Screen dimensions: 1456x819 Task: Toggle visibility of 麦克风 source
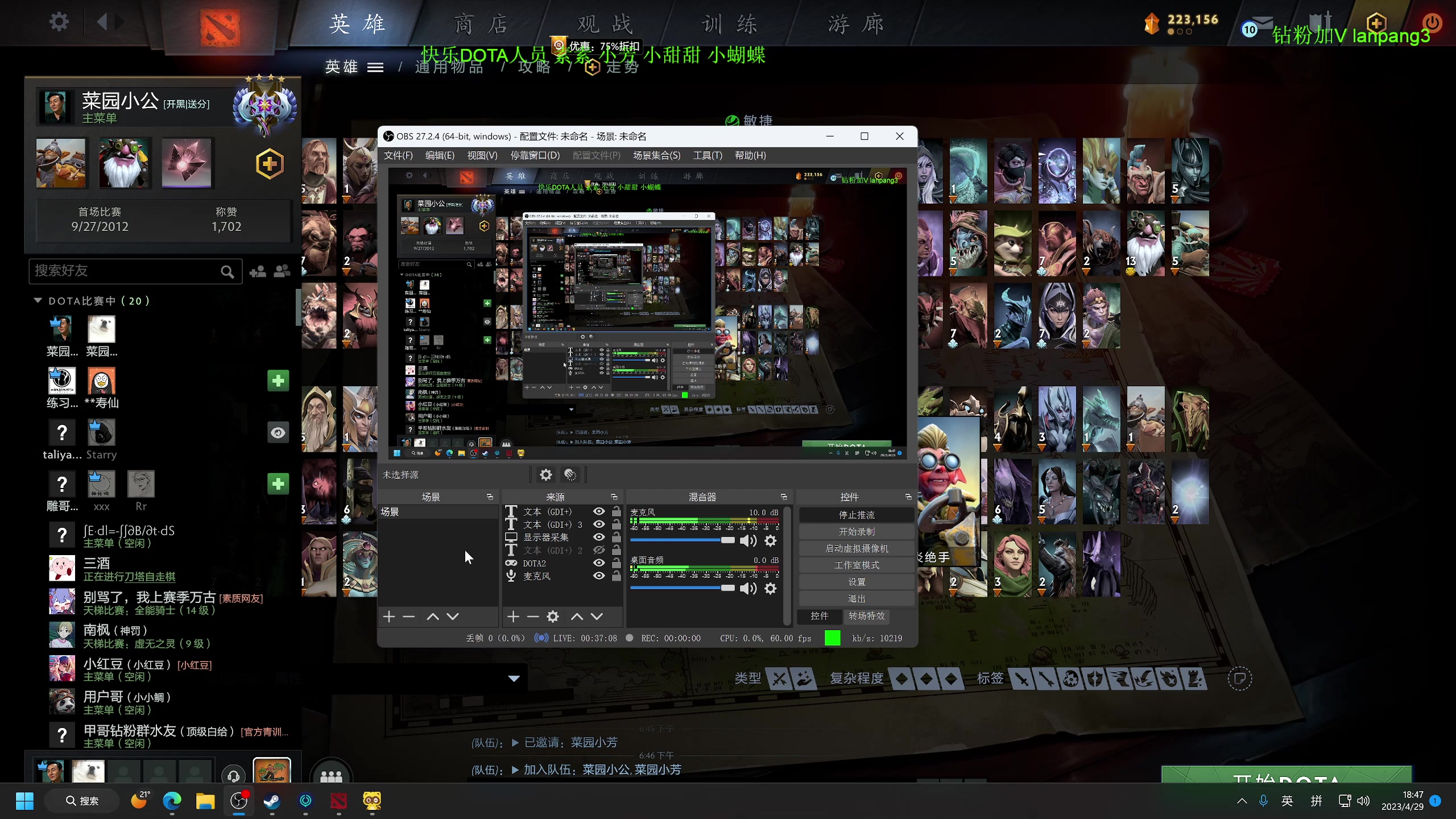(599, 576)
